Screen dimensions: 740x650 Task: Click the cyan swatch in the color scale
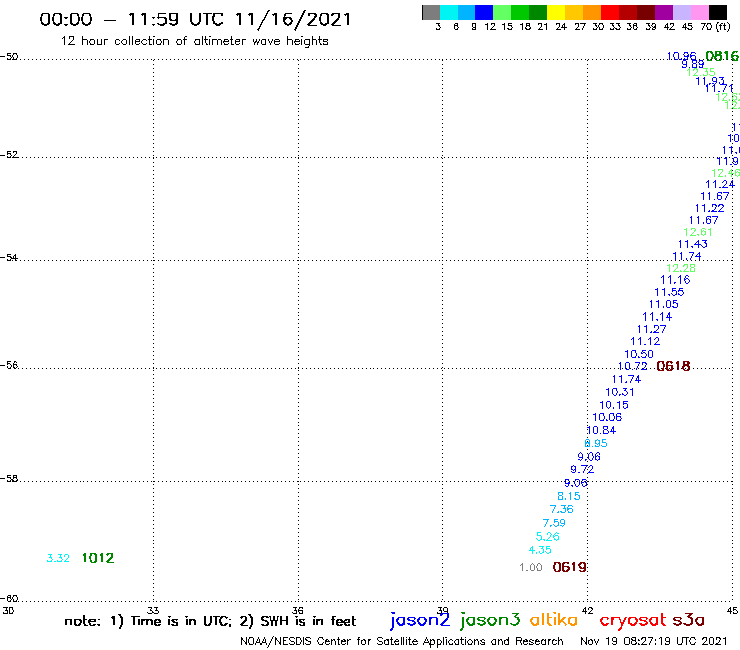(449, 12)
